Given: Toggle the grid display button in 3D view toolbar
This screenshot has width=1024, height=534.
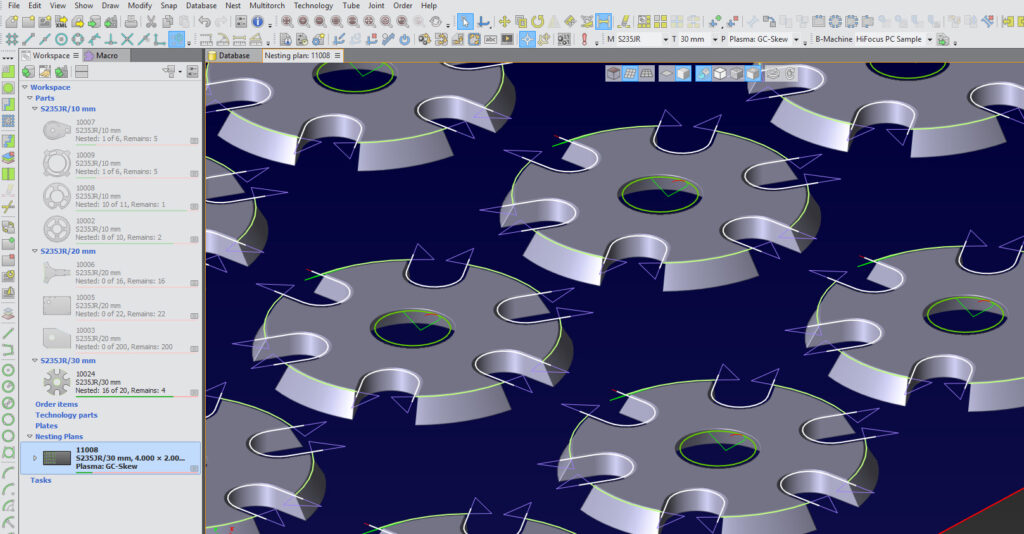Looking at the screenshot, I should (x=630, y=73).
